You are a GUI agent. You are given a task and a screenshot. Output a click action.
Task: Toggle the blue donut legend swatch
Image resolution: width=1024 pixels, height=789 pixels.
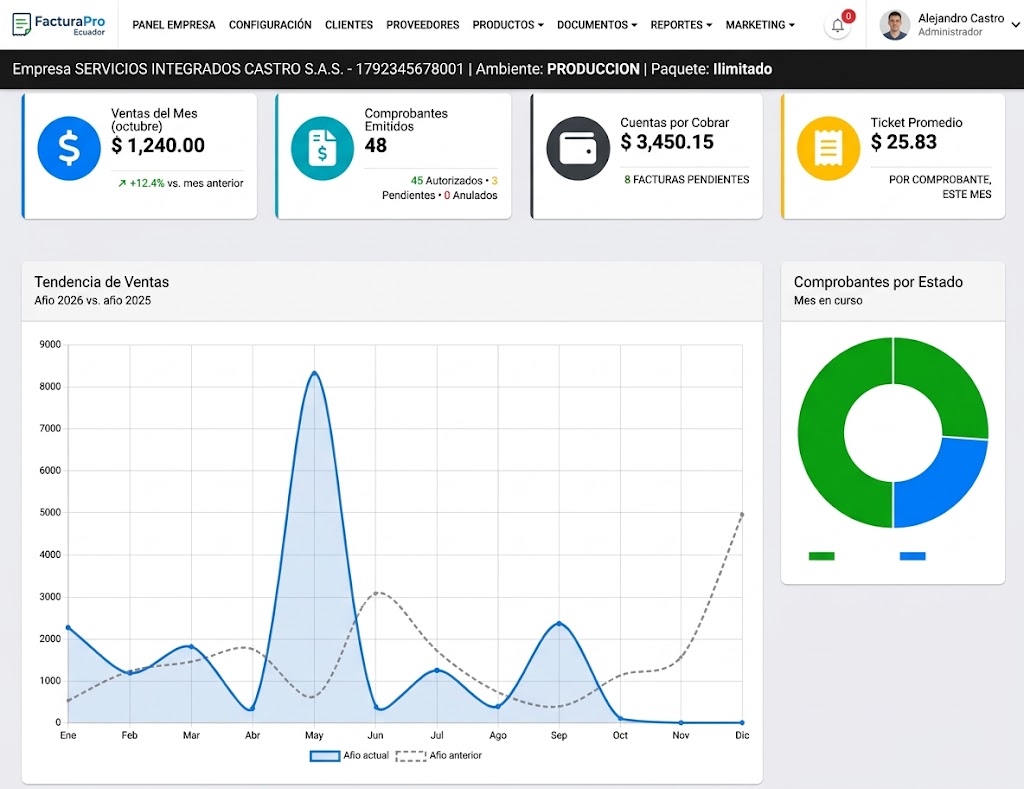coord(912,556)
